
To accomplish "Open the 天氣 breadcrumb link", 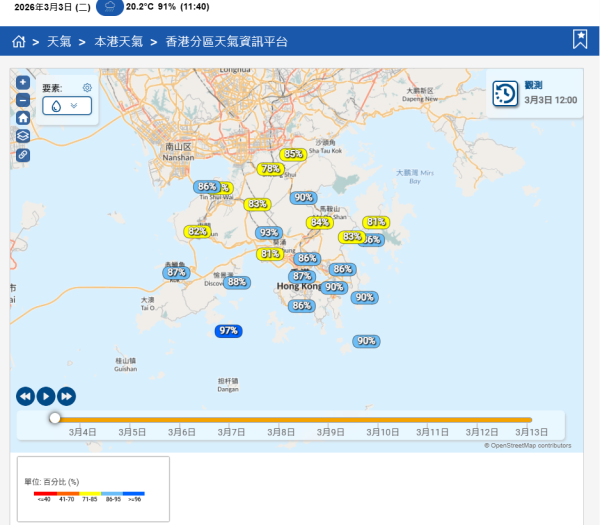I will point(59,41).
